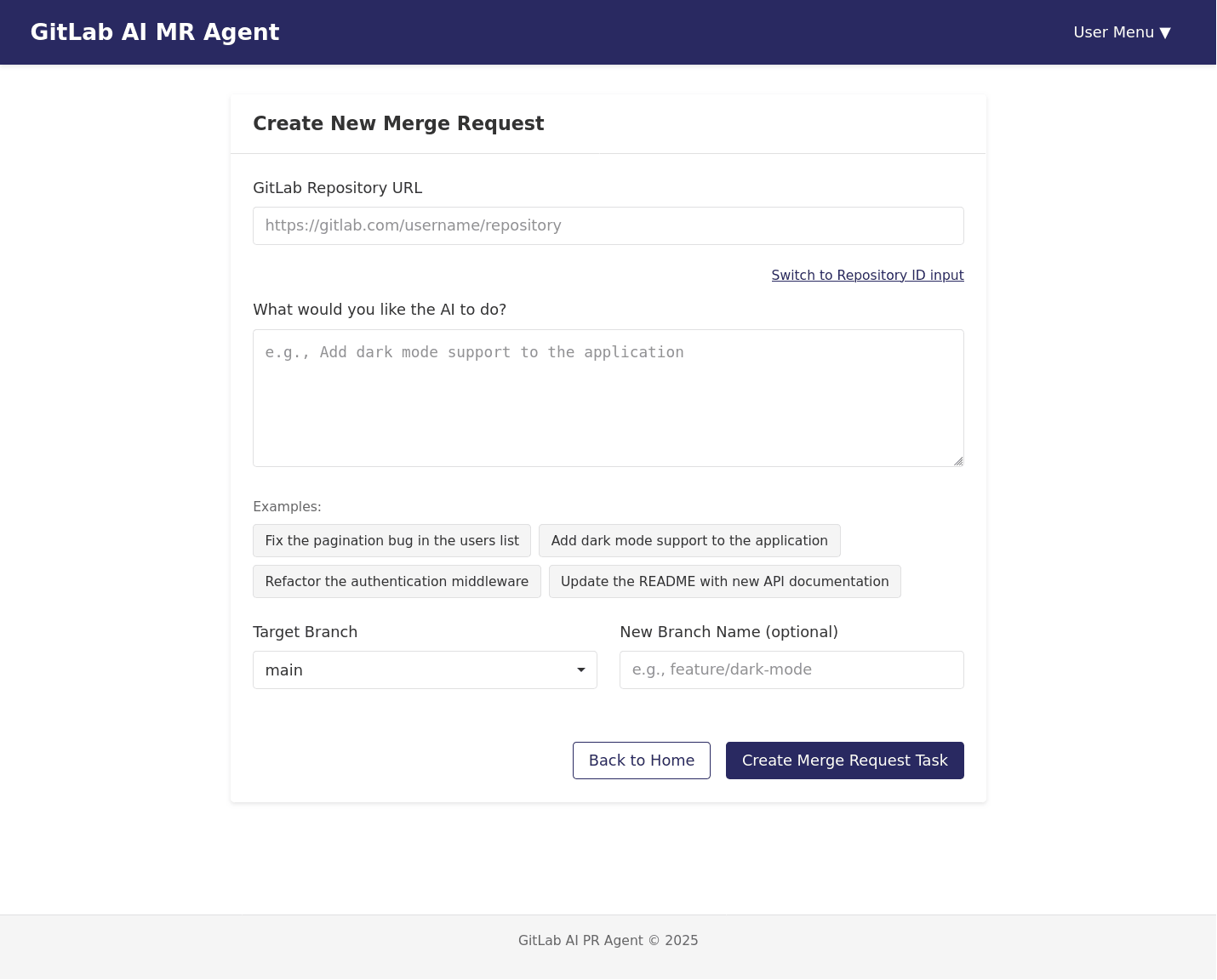Pick the 'Refactor the authentication middleware' example
Viewport: 1217px width, 980px height.
coord(397,582)
